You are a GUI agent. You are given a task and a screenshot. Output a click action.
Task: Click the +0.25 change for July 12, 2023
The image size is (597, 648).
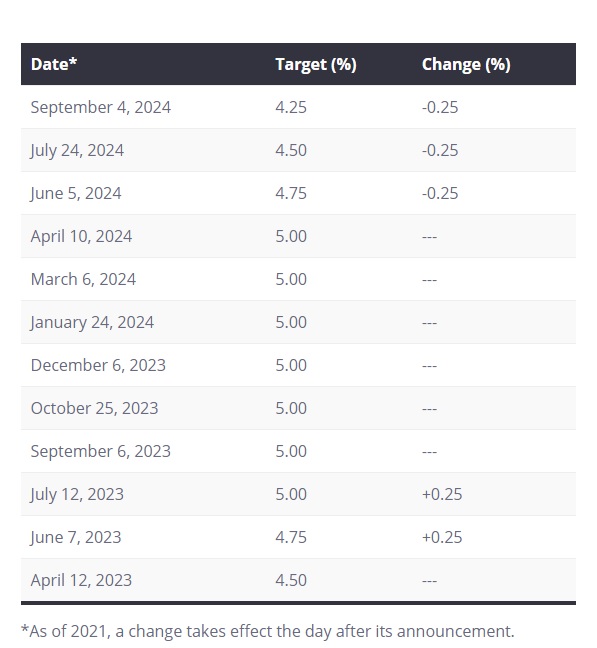(442, 494)
